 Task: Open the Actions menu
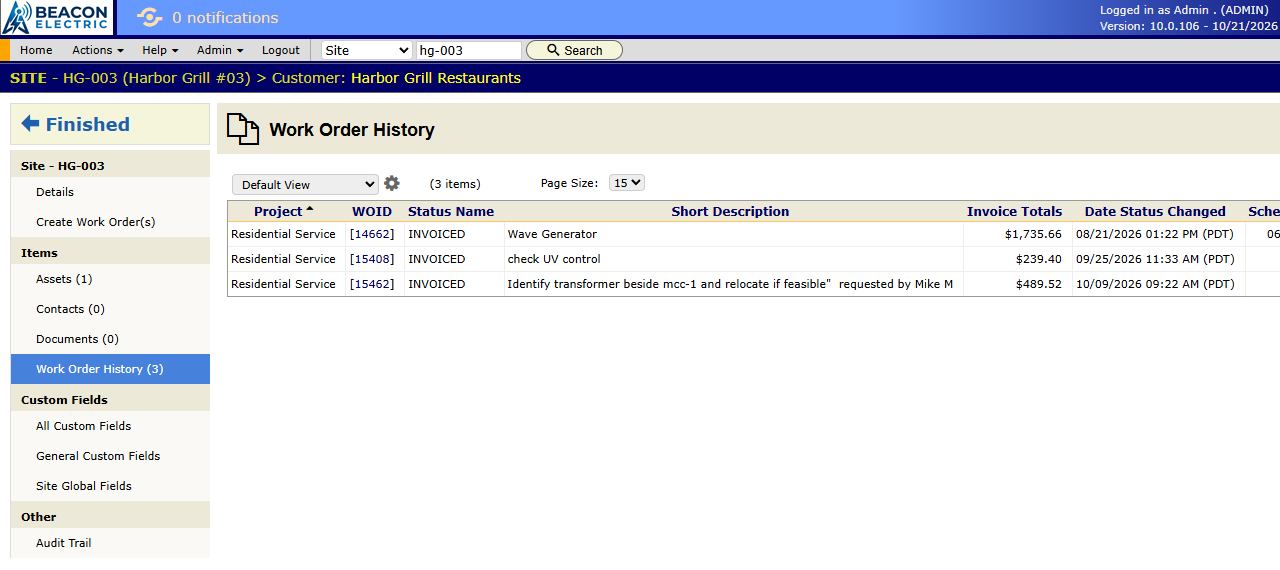coord(98,50)
